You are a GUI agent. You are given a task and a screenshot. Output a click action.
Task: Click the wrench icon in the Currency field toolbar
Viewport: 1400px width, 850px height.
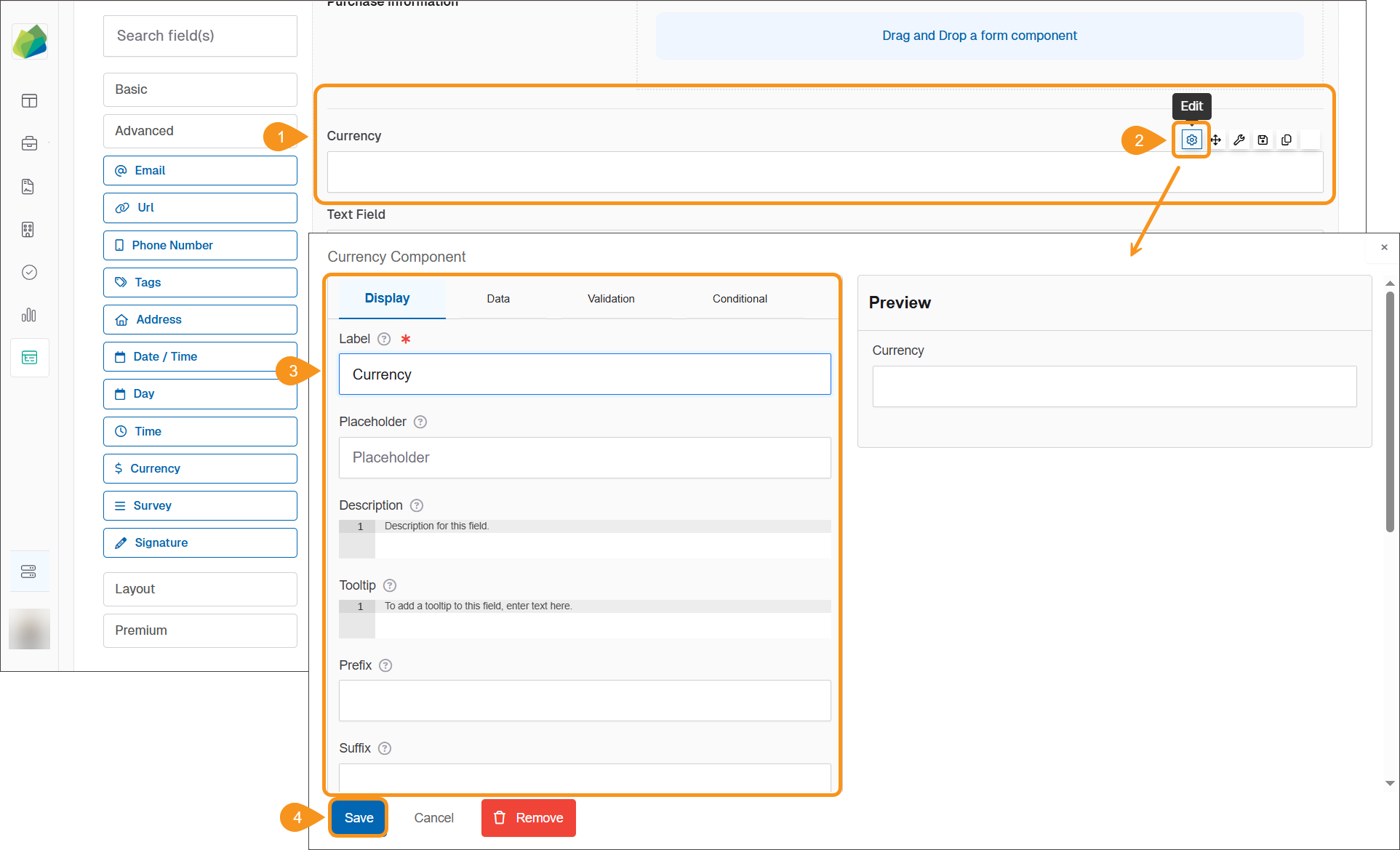(x=1239, y=140)
